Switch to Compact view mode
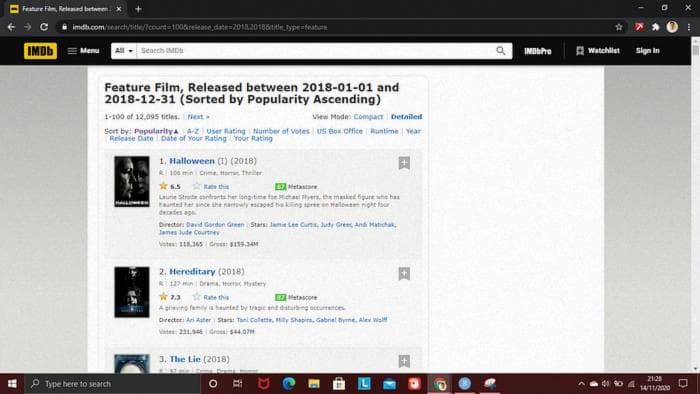Image resolution: width=700 pixels, height=394 pixels. click(368, 116)
